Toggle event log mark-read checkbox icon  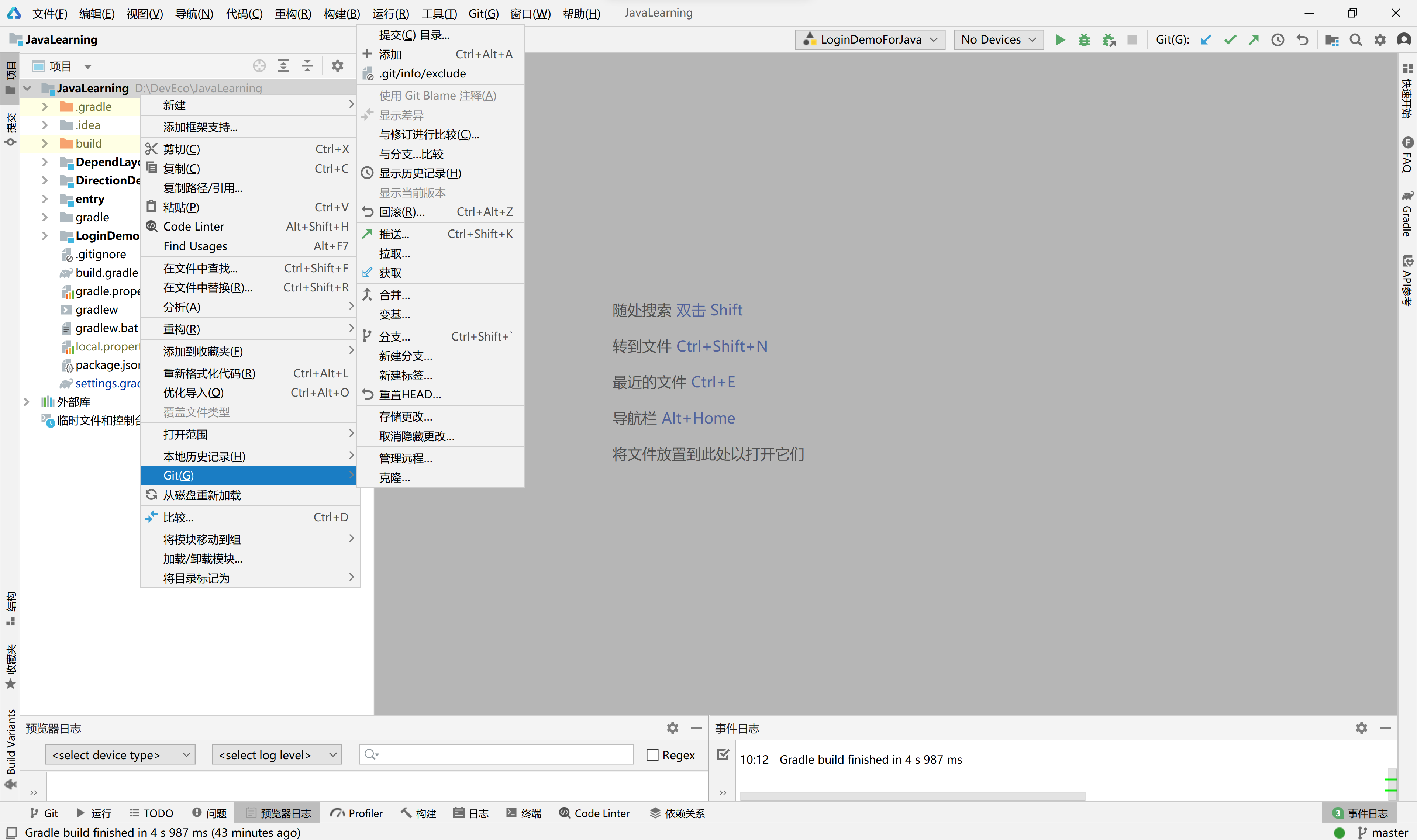723,754
